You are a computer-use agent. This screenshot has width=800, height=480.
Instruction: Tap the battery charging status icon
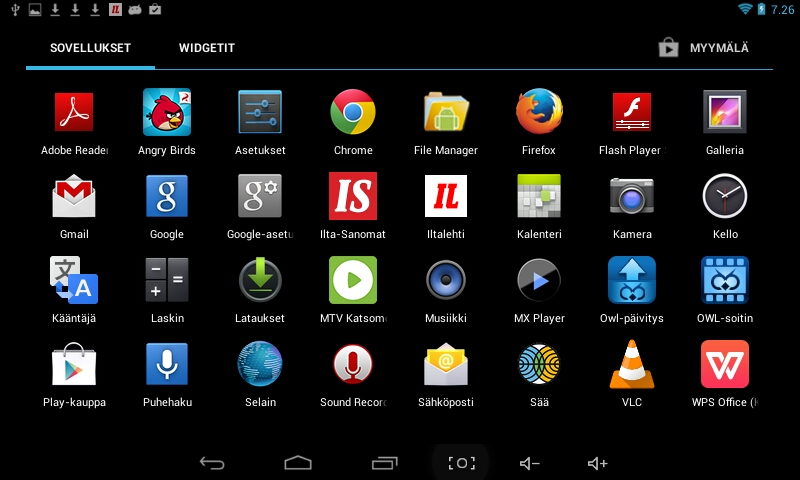pyautogui.click(x=761, y=9)
